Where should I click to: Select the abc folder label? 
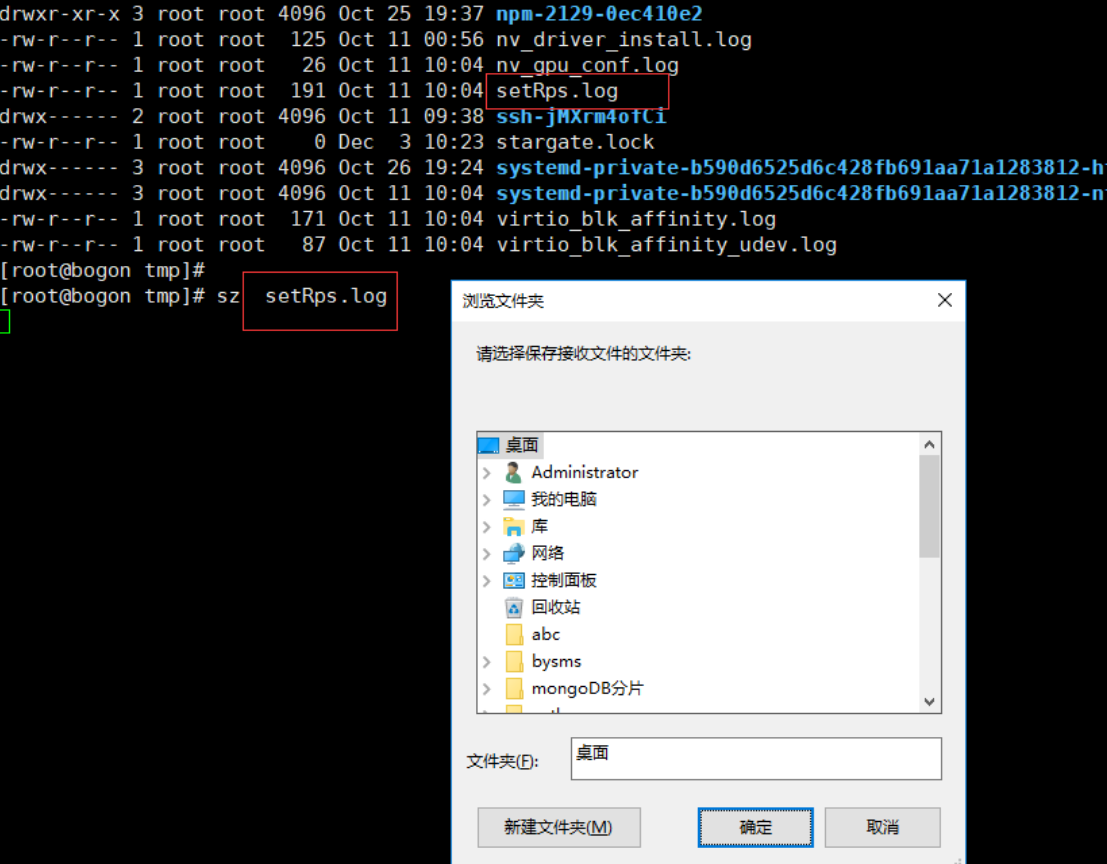(546, 635)
